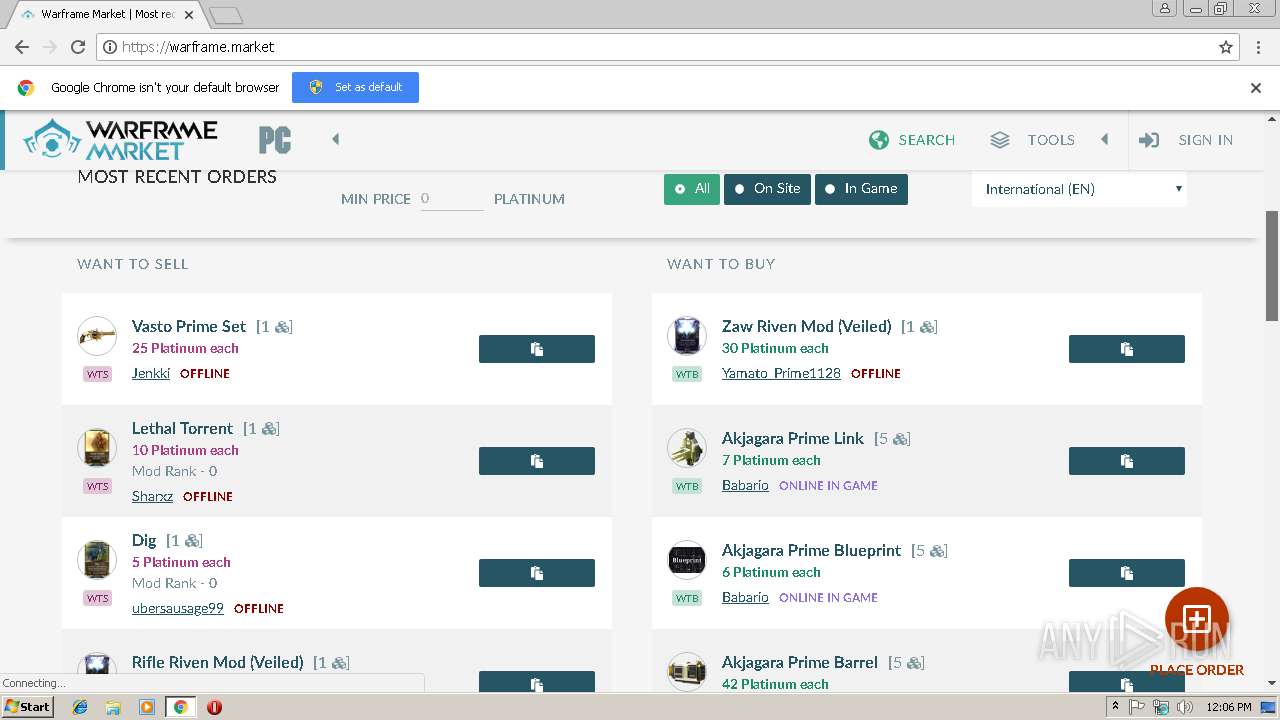Select the In Game status filter
1280x720 pixels.
[x=861, y=189]
